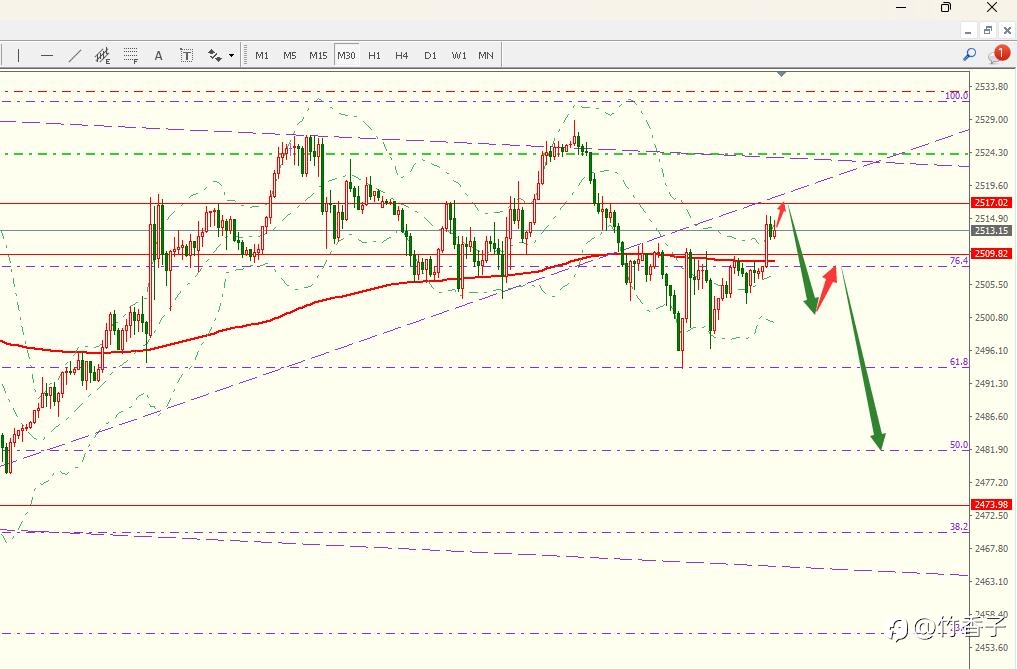This screenshot has width=1017, height=669.
Task: Select the text tool marked A
Action: tap(158, 56)
